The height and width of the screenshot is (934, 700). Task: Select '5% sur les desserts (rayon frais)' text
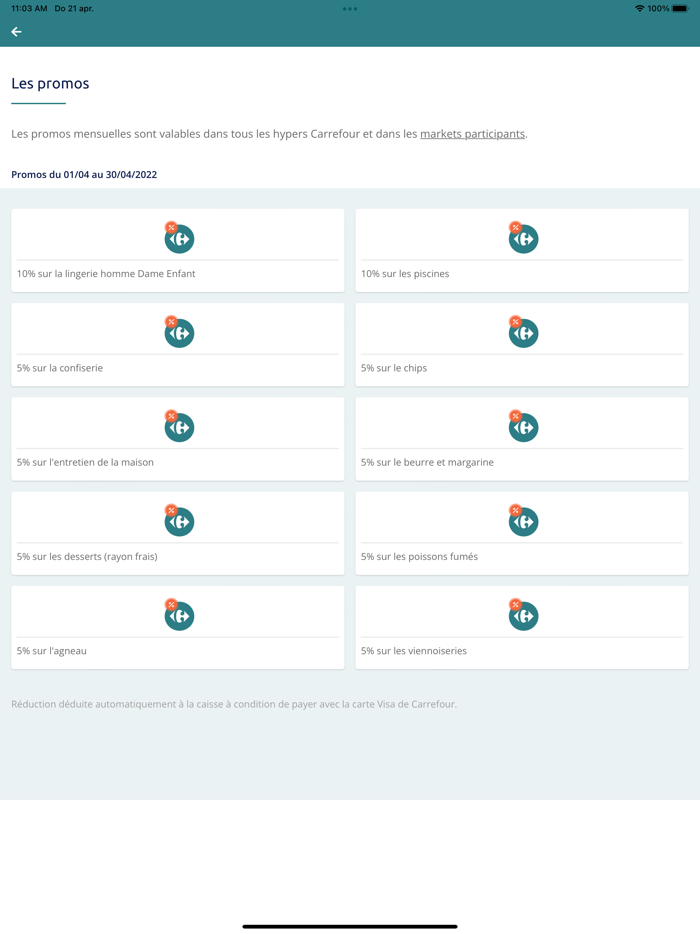(87, 556)
